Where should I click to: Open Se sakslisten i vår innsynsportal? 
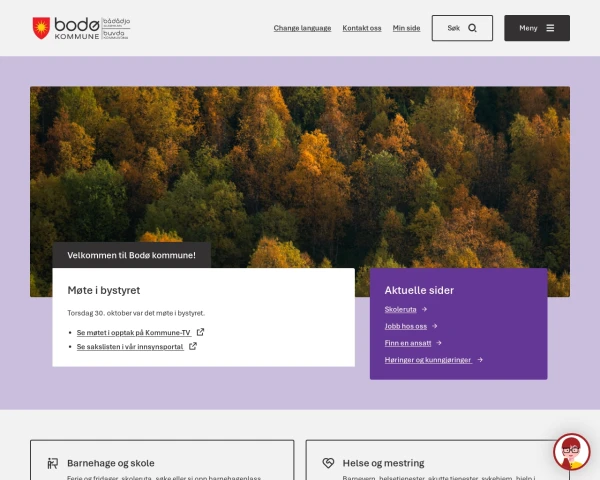[130, 346]
